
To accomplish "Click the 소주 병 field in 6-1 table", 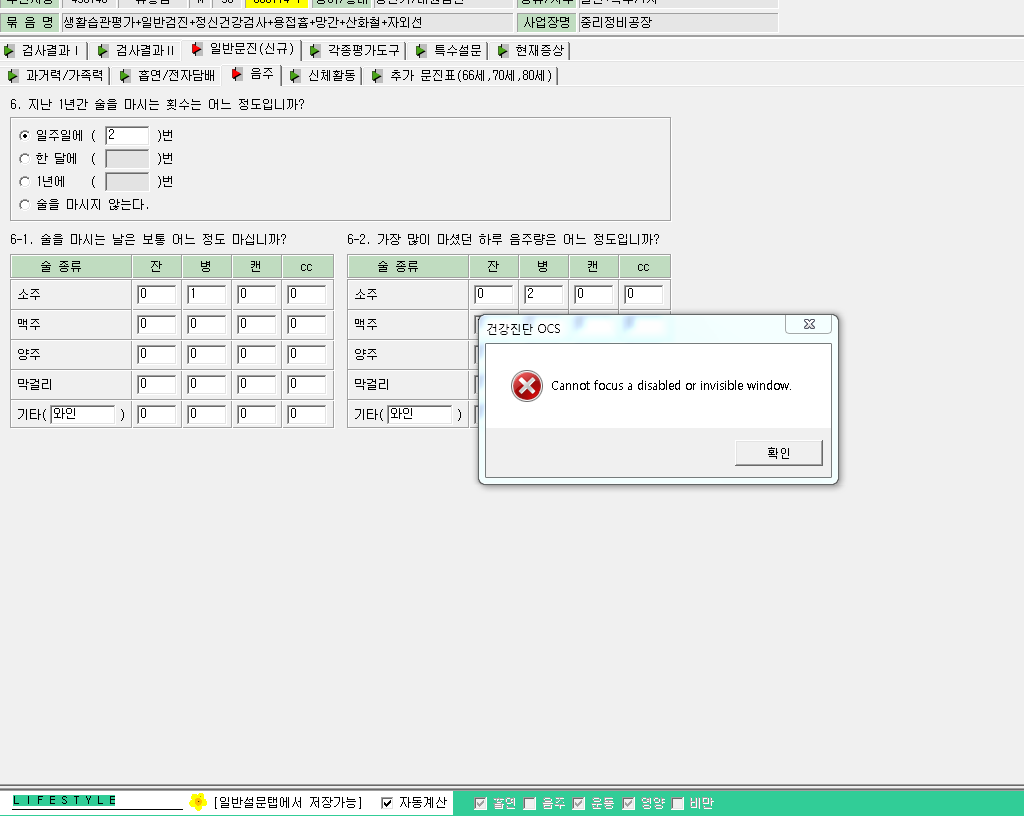I will point(206,294).
